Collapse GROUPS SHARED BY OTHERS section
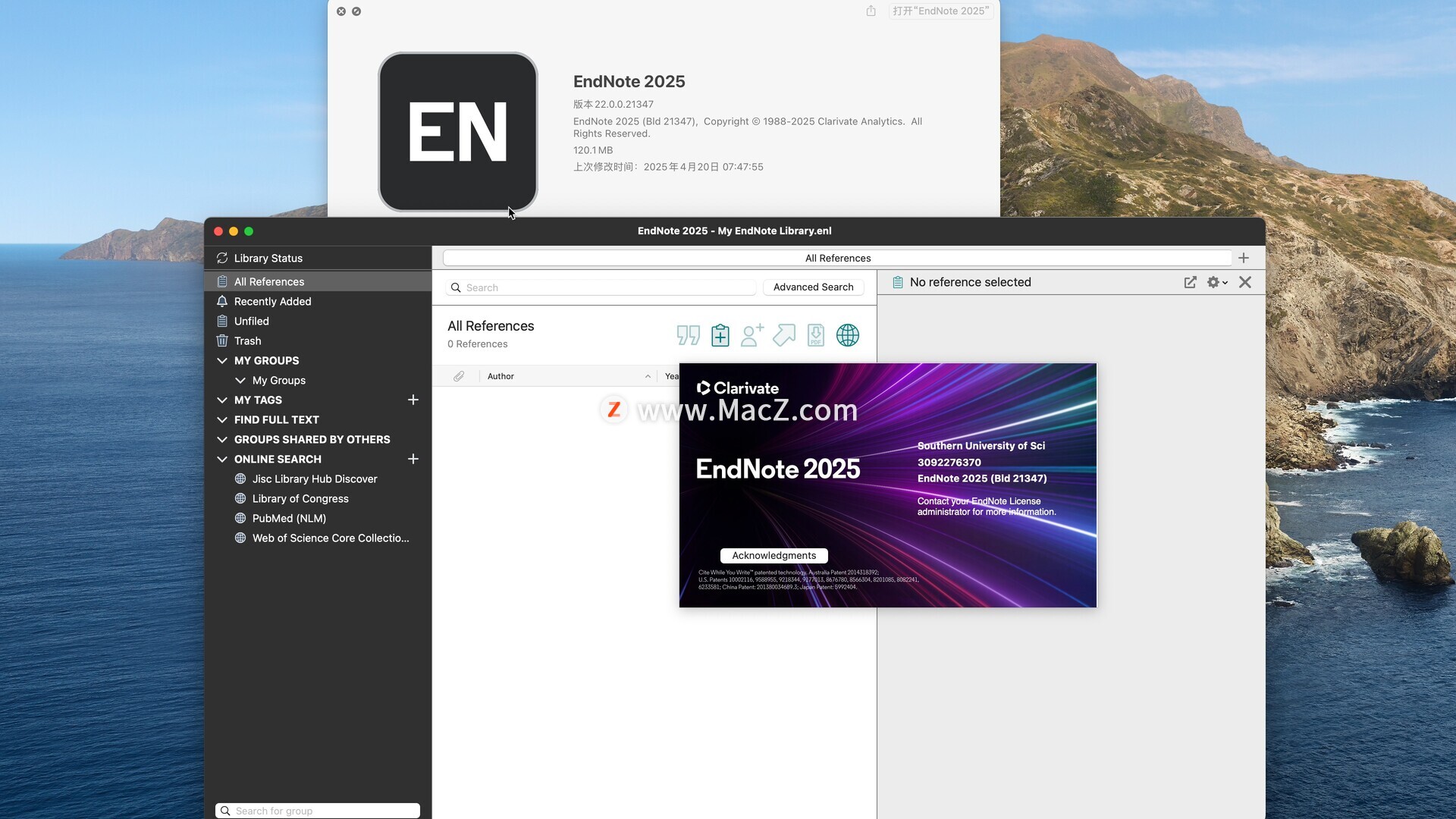1456x819 pixels. click(x=222, y=439)
